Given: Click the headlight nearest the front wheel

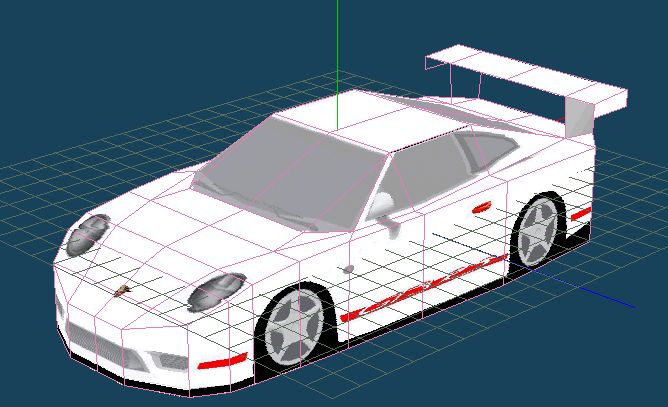Looking at the screenshot, I should click(217, 292).
